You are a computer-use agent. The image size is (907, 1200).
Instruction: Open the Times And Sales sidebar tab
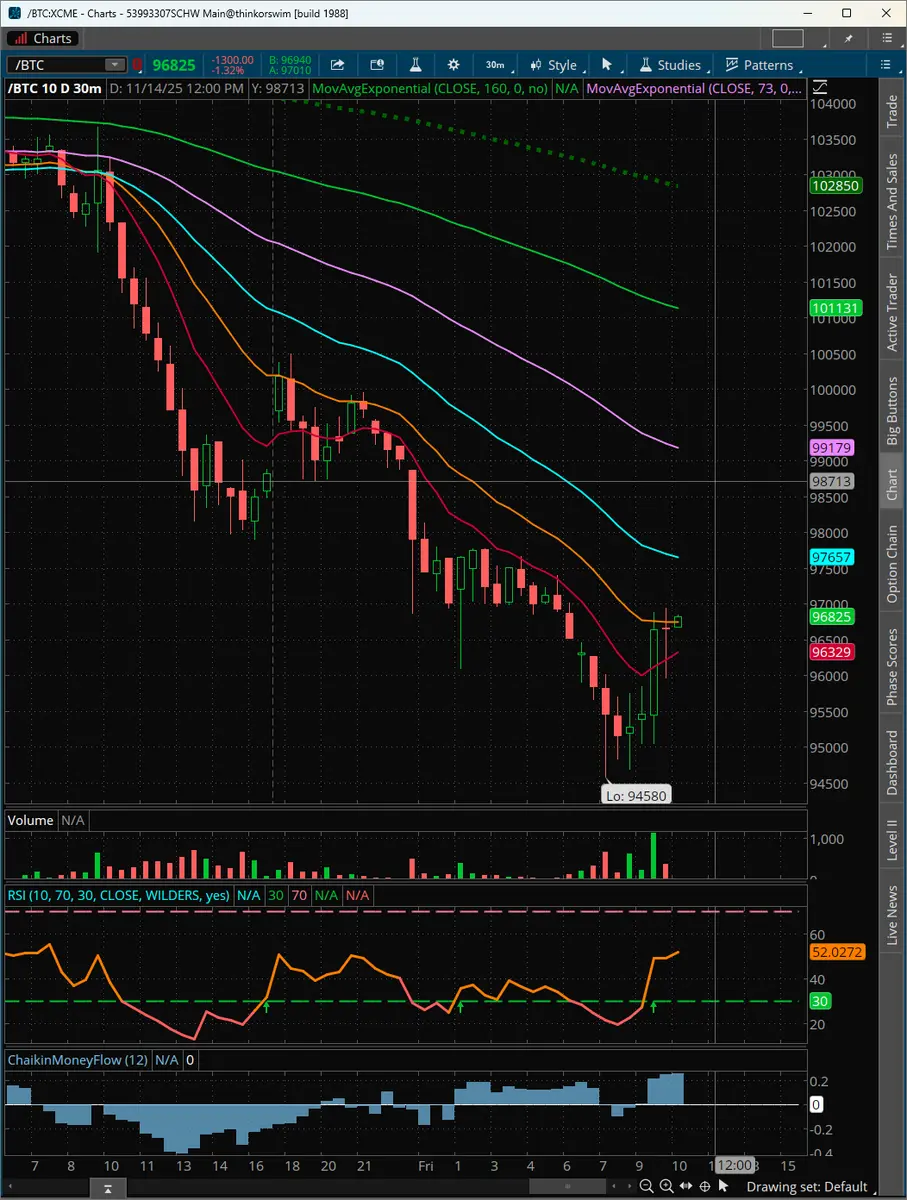pyautogui.click(x=892, y=201)
